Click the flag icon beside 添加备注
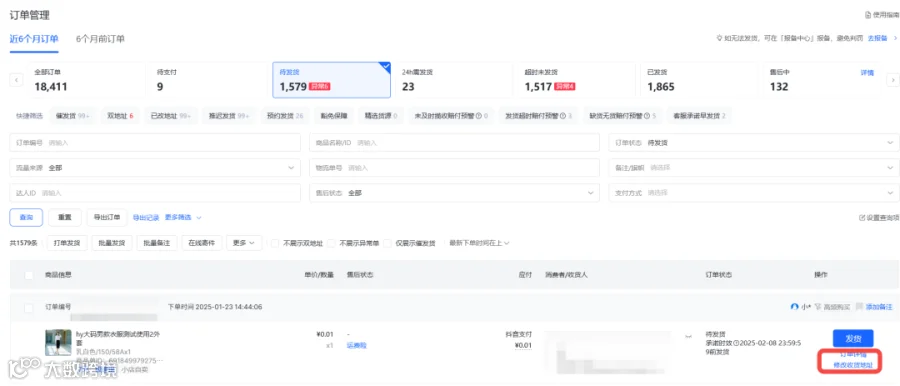Viewport: 900px width, 386px height. [x=859, y=307]
